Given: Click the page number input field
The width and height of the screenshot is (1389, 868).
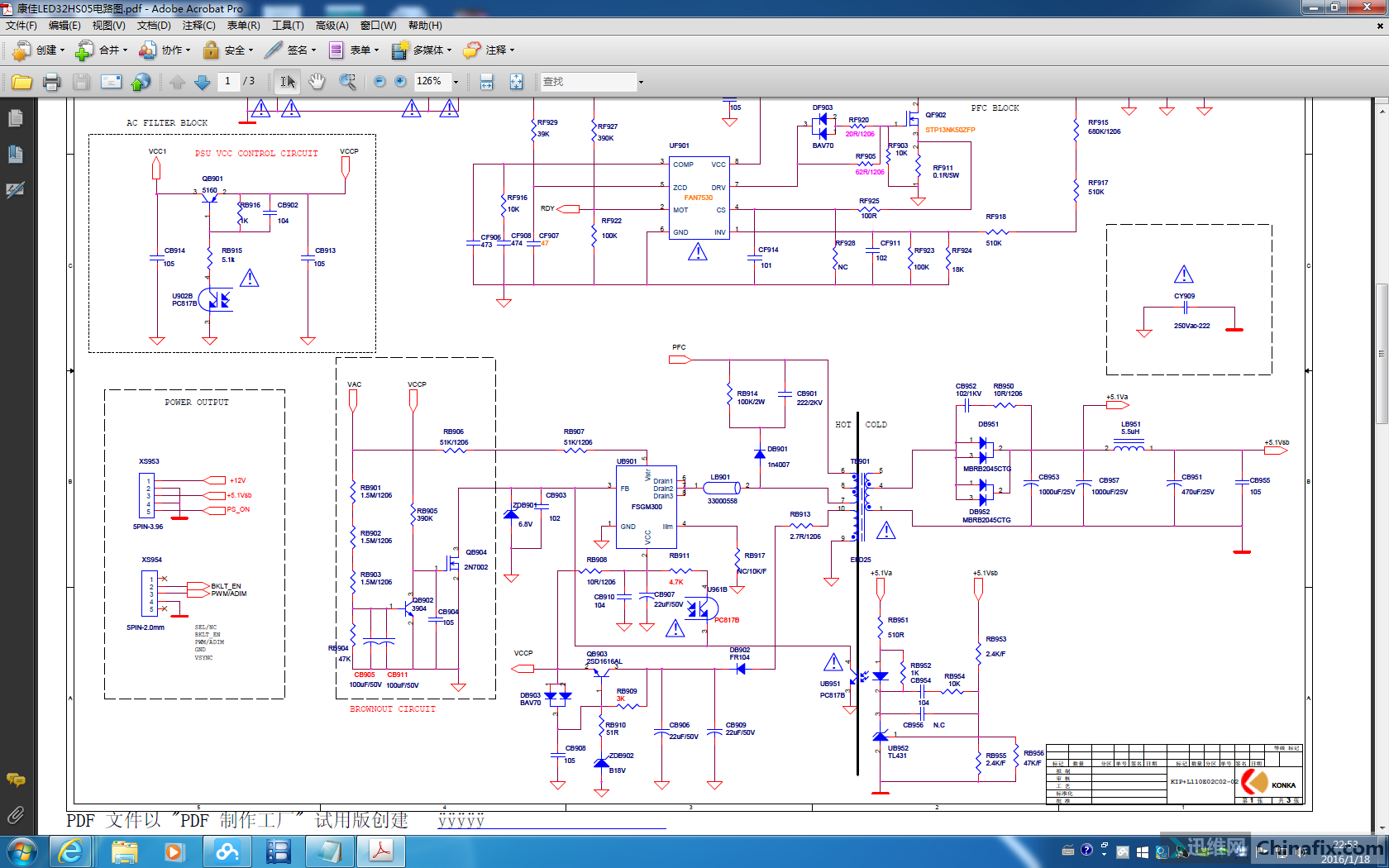Looking at the screenshot, I should pos(227,81).
